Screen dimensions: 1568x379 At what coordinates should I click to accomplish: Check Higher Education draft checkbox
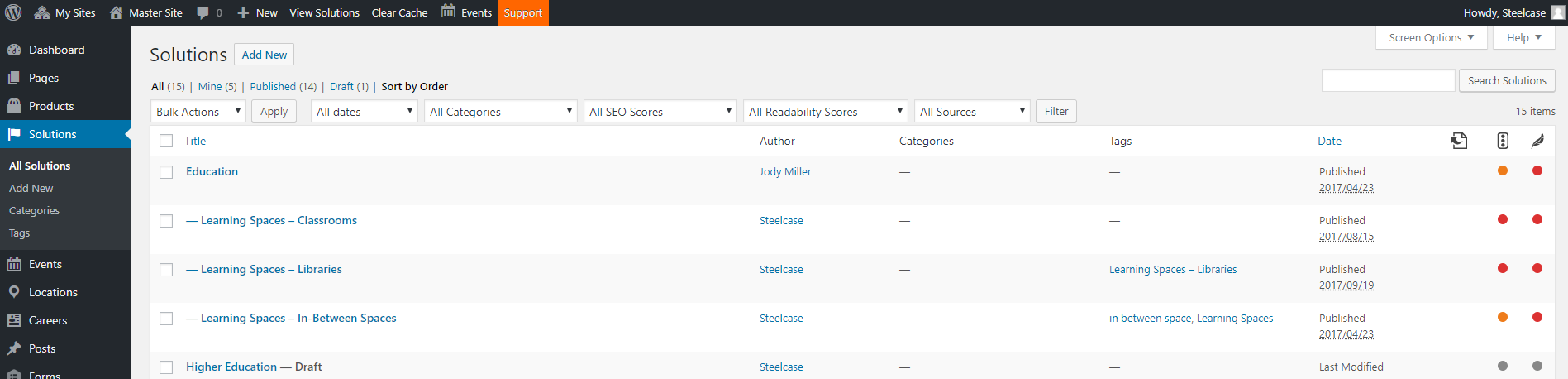(166, 367)
